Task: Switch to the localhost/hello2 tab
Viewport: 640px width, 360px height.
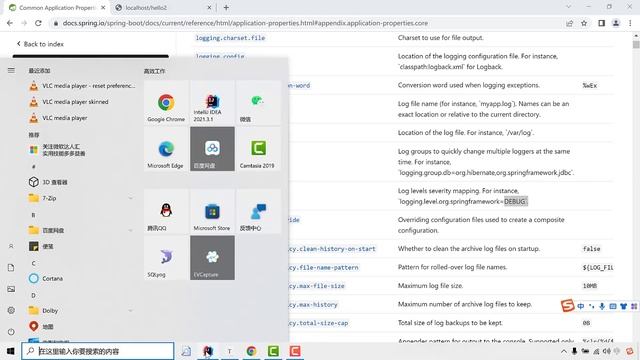Action: [x=163, y=8]
